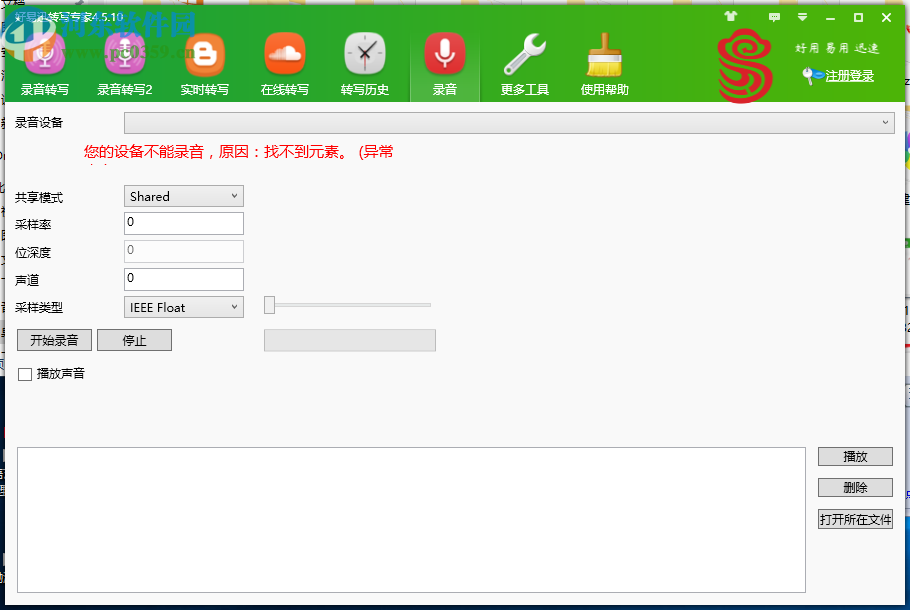Close the application window
The height and width of the screenshot is (610, 910).
click(x=886, y=17)
